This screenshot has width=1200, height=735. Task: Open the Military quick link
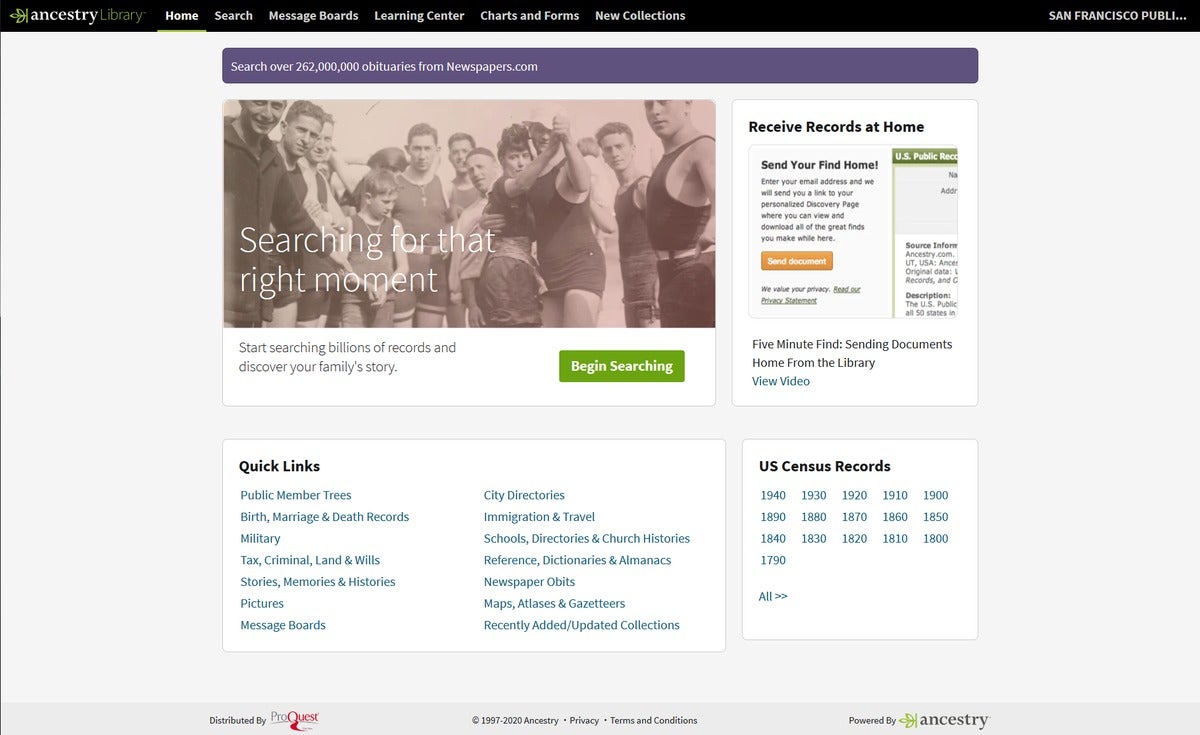click(260, 538)
